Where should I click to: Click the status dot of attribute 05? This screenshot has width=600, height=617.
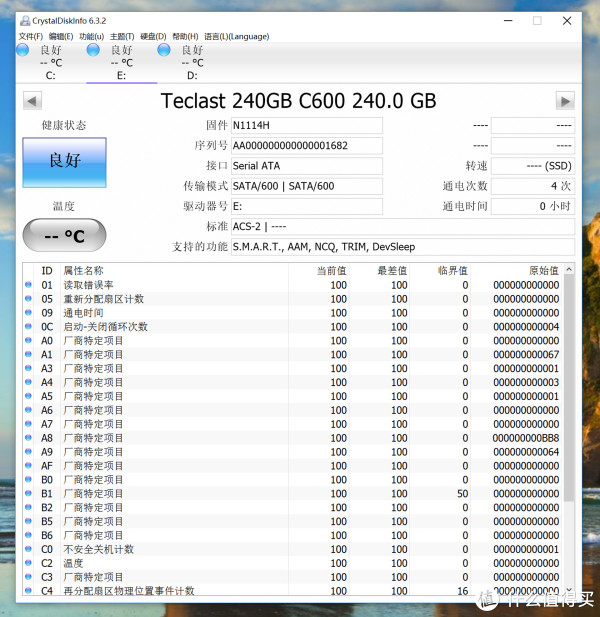[28, 299]
